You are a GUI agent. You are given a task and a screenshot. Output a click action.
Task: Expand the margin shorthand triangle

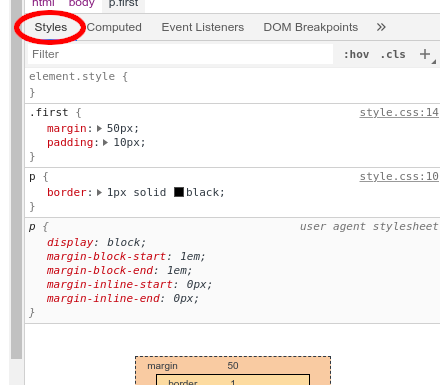[99, 128]
